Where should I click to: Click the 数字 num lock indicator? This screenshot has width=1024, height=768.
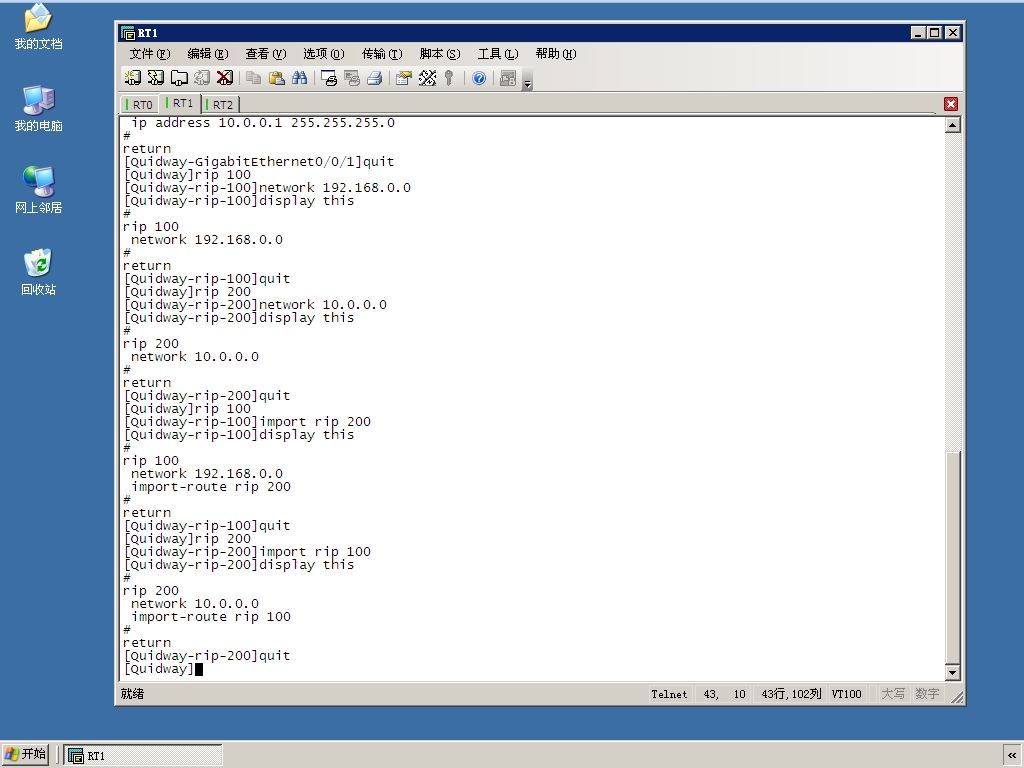coord(927,694)
